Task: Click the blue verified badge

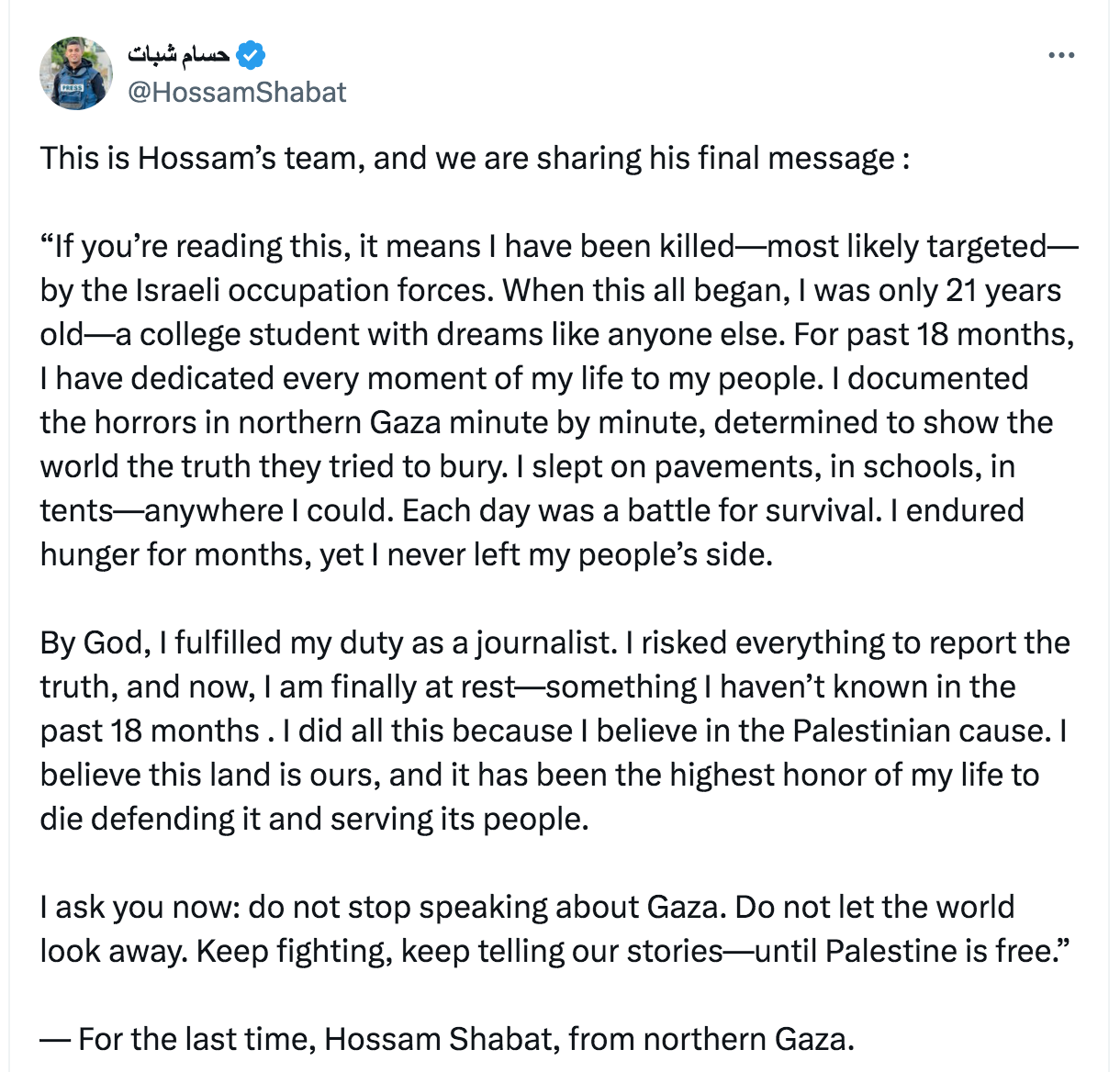Action: [251, 55]
